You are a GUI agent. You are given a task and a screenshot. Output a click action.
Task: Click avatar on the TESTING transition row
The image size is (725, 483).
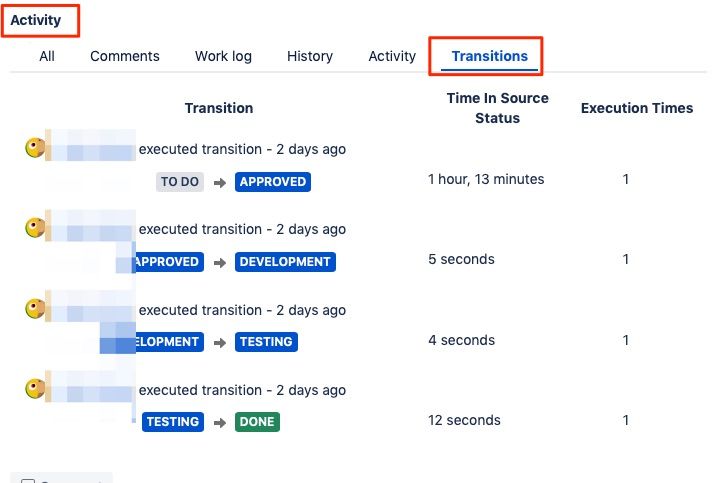click(x=35, y=309)
